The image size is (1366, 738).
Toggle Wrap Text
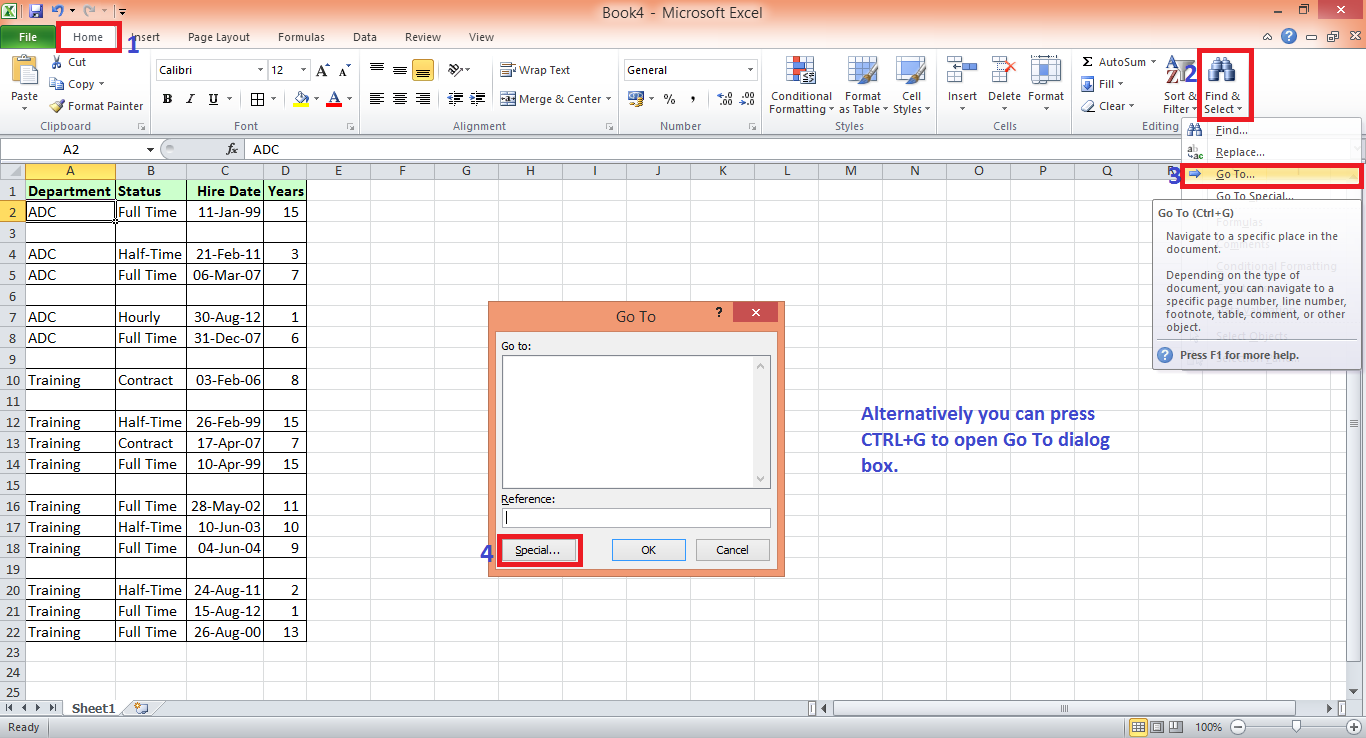[536, 70]
